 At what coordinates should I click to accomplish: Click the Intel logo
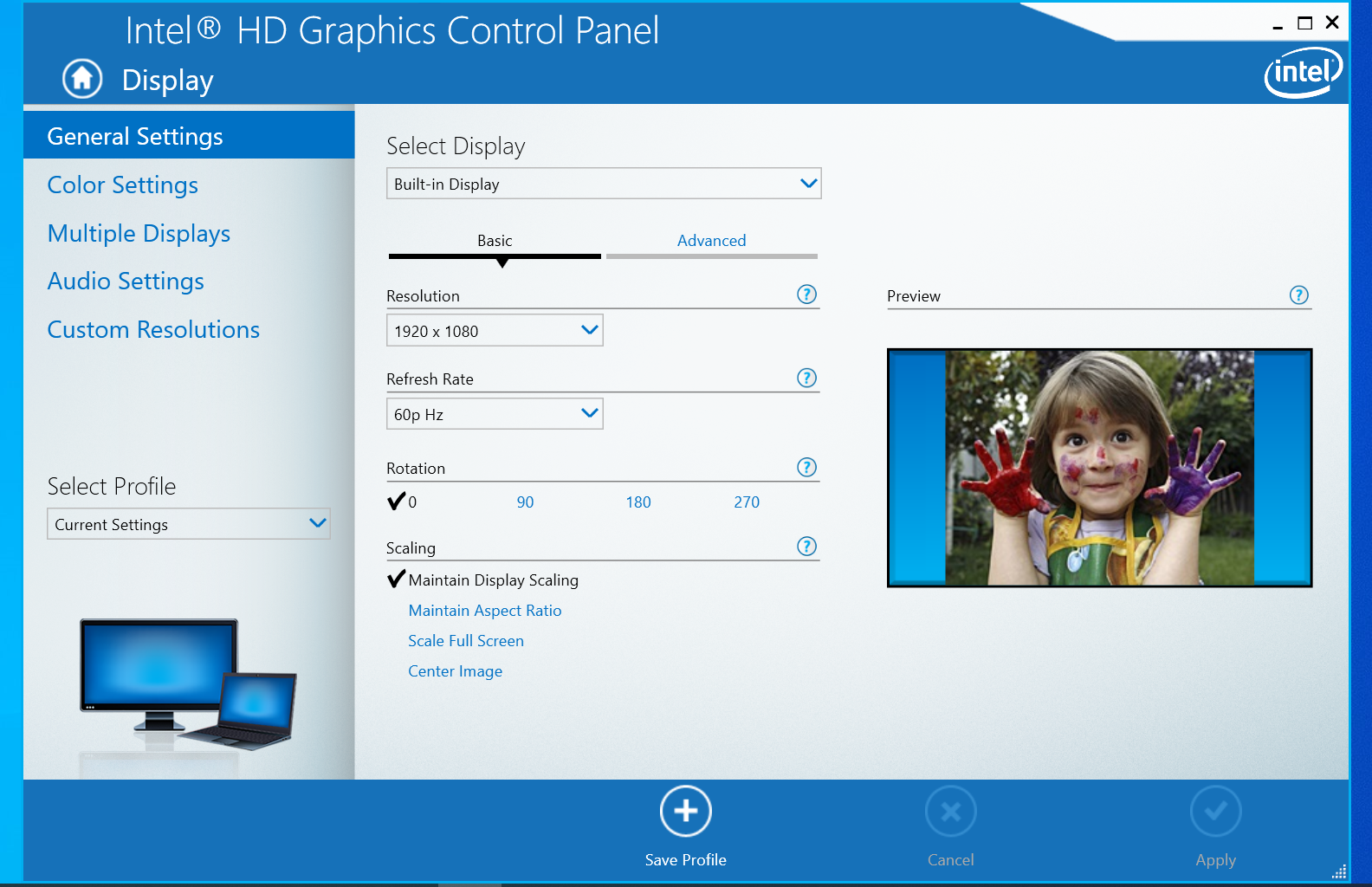click(1304, 73)
